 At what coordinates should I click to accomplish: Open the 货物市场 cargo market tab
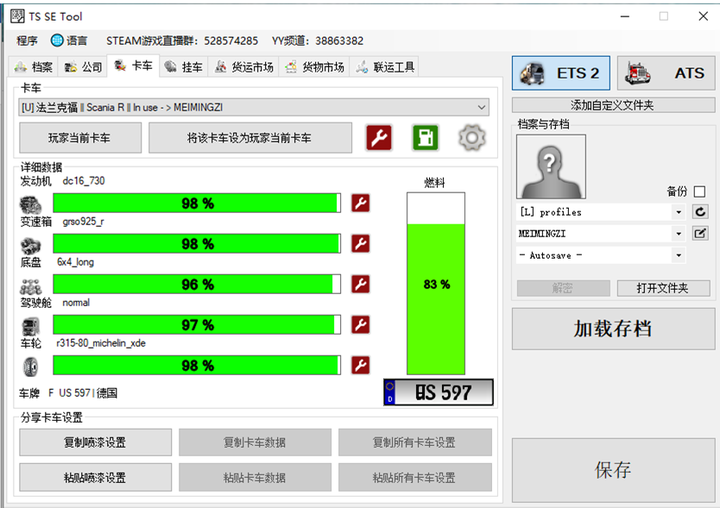(315, 67)
